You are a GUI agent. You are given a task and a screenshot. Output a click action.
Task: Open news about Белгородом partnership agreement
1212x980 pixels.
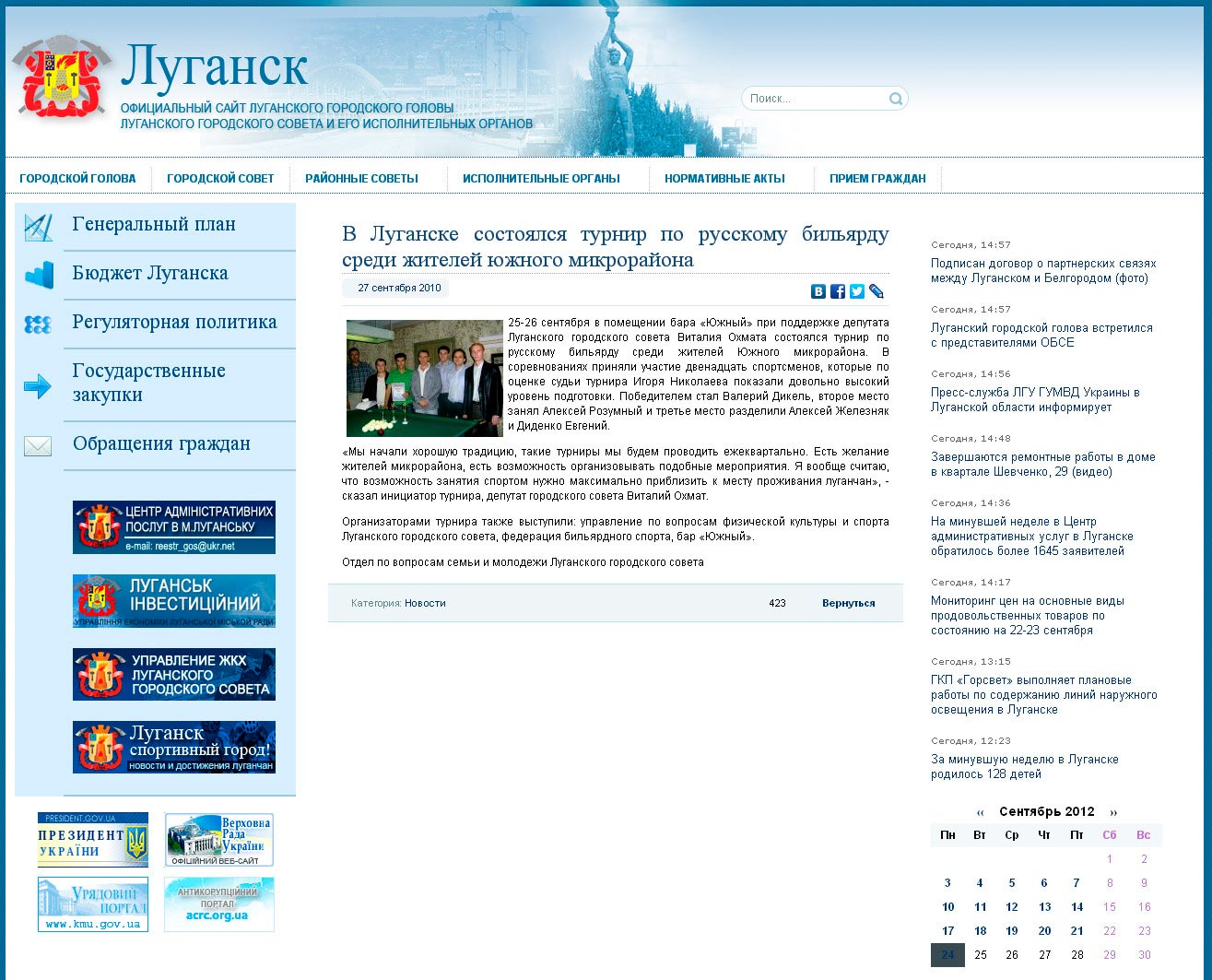point(1043,271)
